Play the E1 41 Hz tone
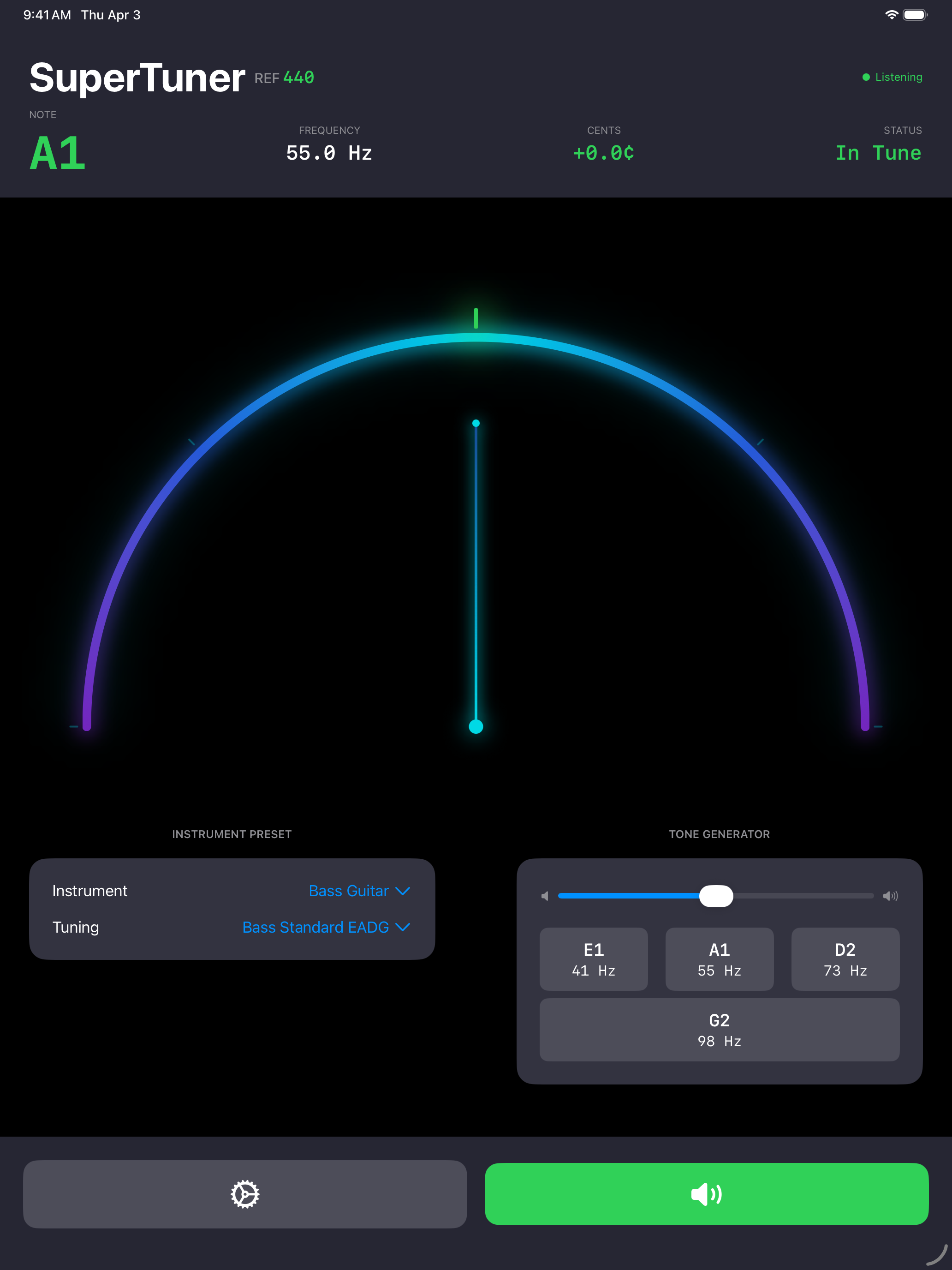Screen dimensions: 952x1270 click(x=593, y=959)
